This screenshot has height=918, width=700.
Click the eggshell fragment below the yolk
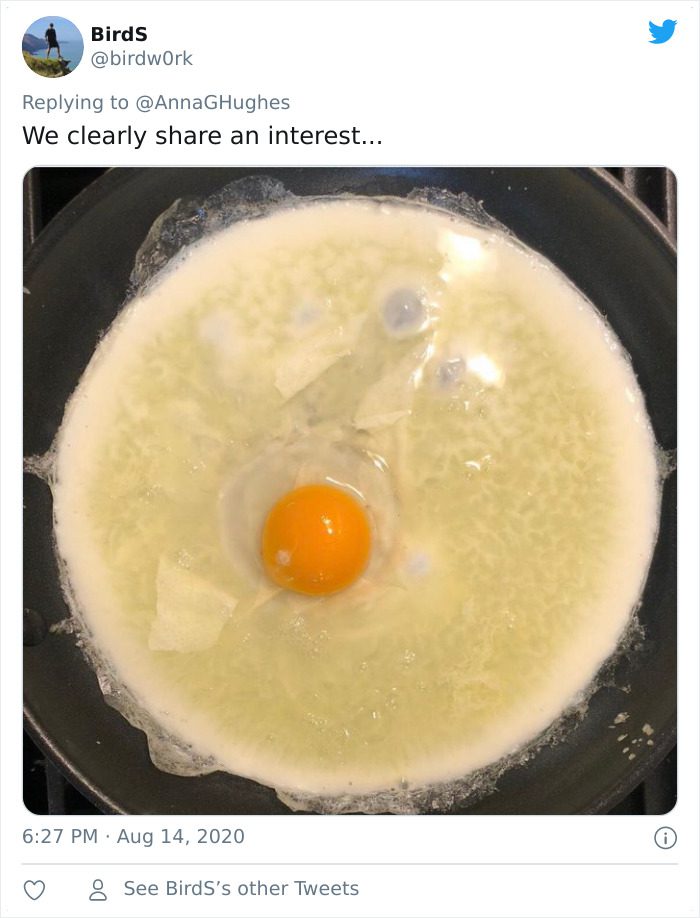point(190,607)
